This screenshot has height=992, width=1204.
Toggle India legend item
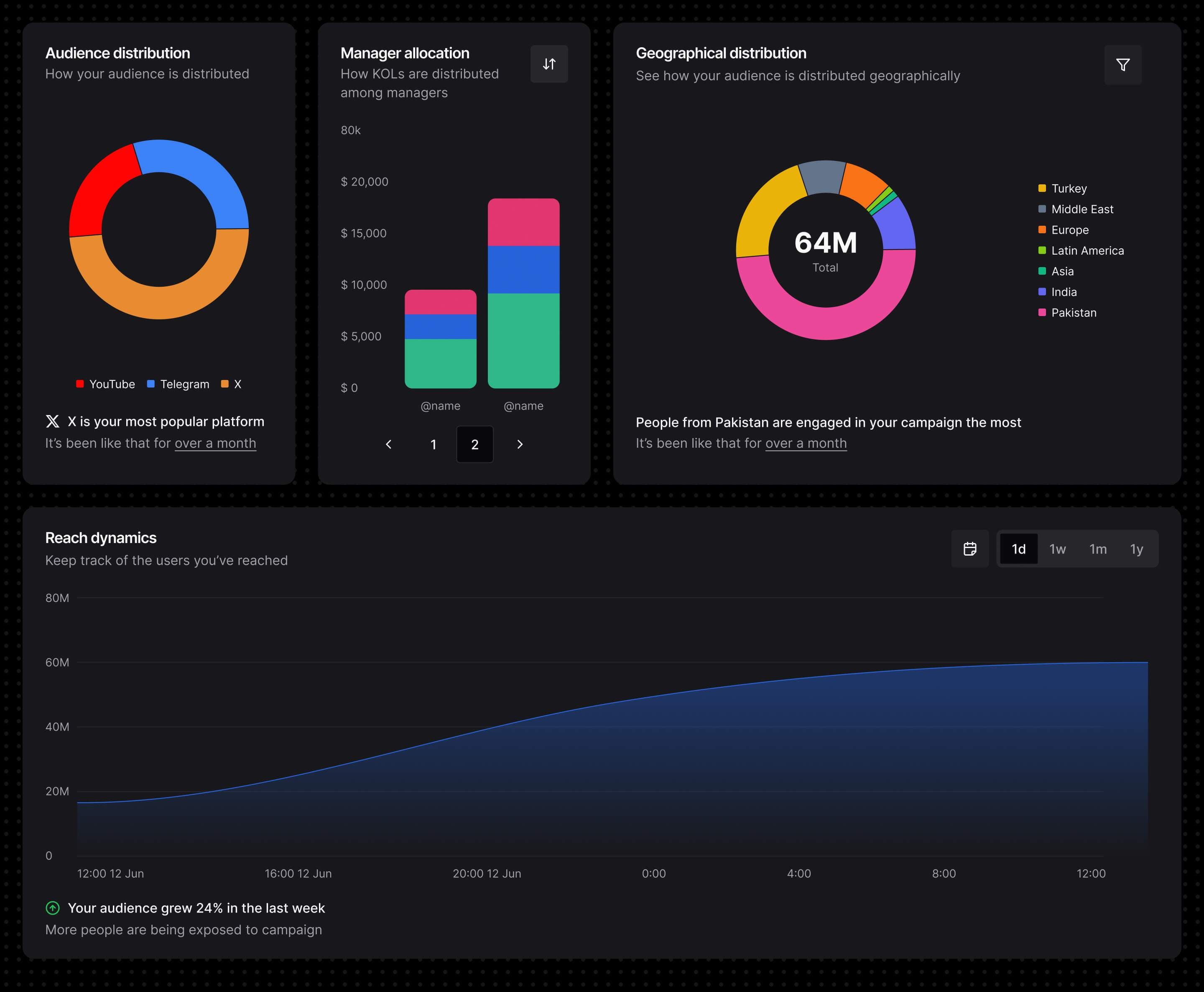click(1057, 291)
